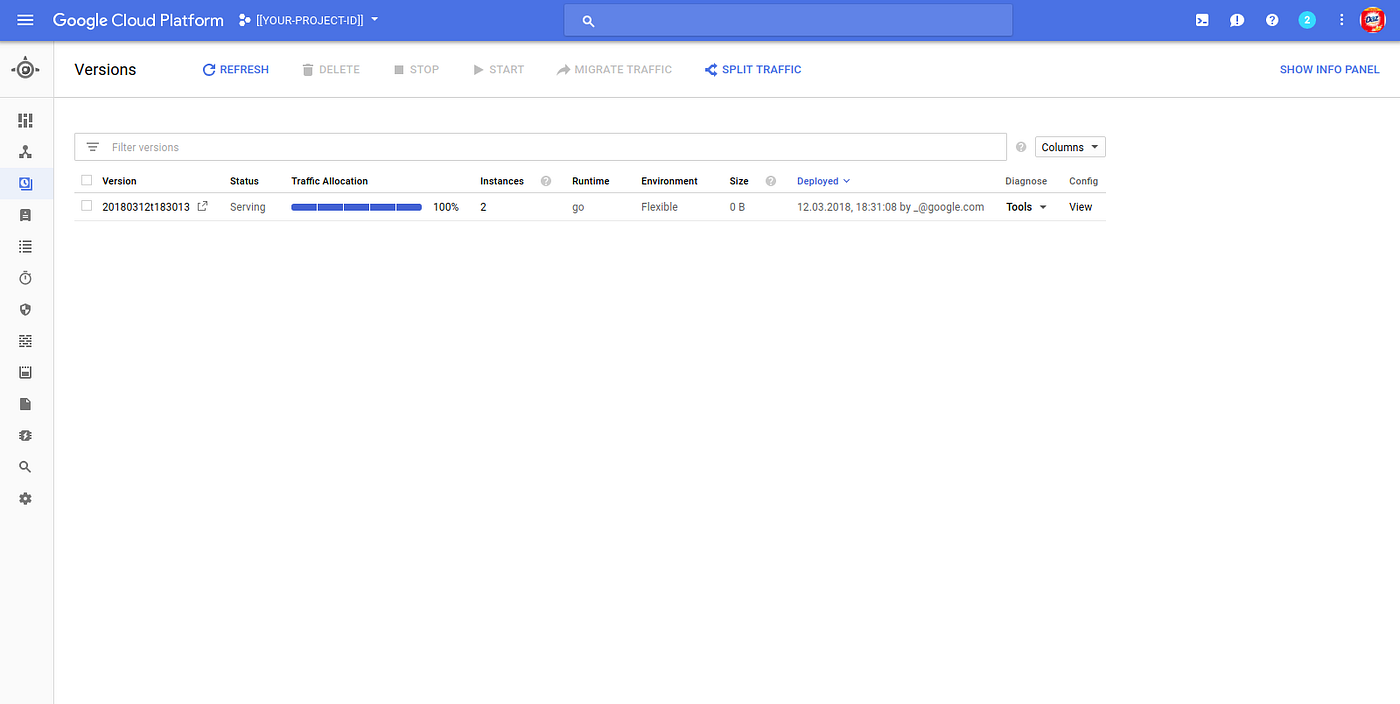This screenshot has width=1400, height=704.
Task: Select the Firewall rules shield icon
Action: coord(25,309)
